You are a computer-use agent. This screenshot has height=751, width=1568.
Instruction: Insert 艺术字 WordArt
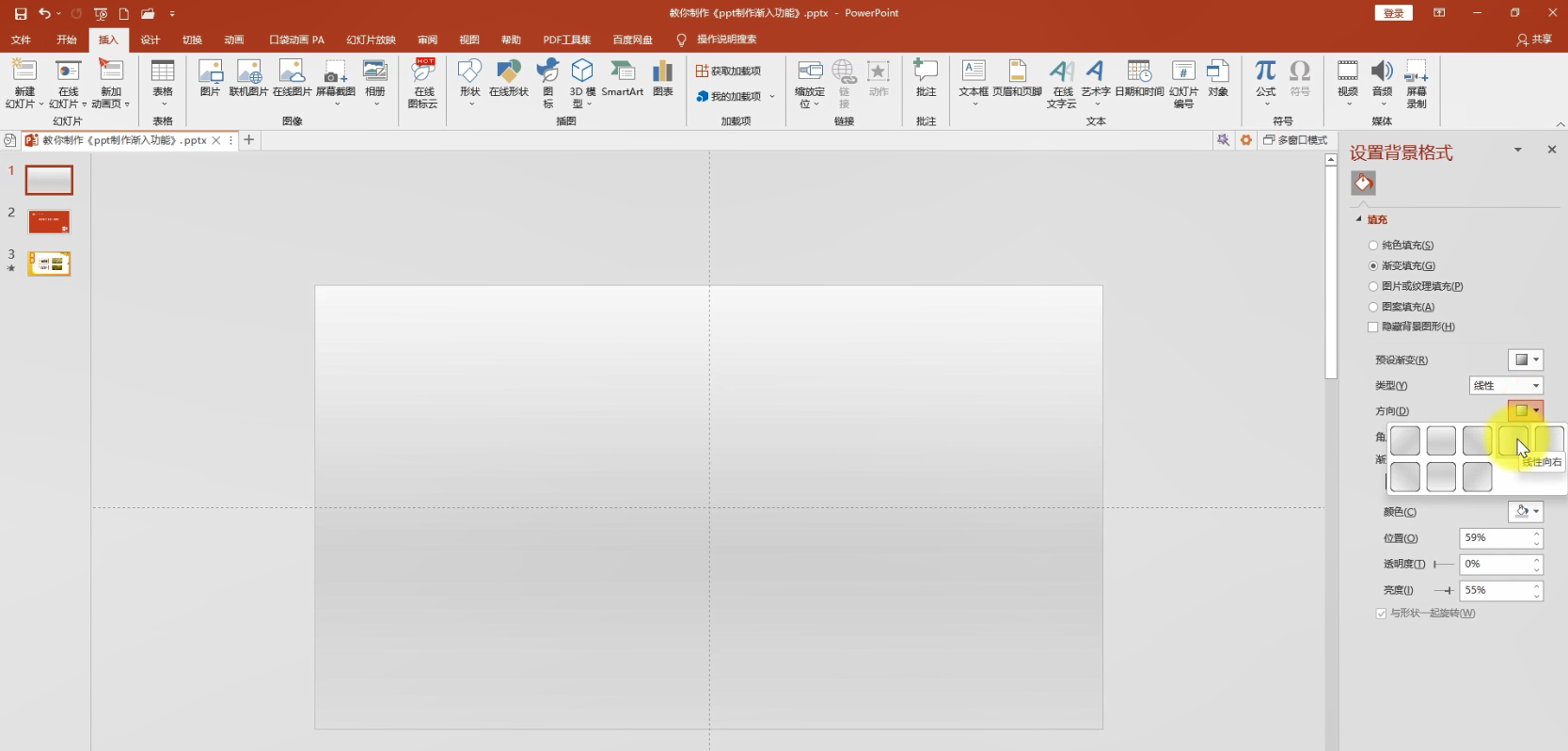click(x=1095, y=84)
